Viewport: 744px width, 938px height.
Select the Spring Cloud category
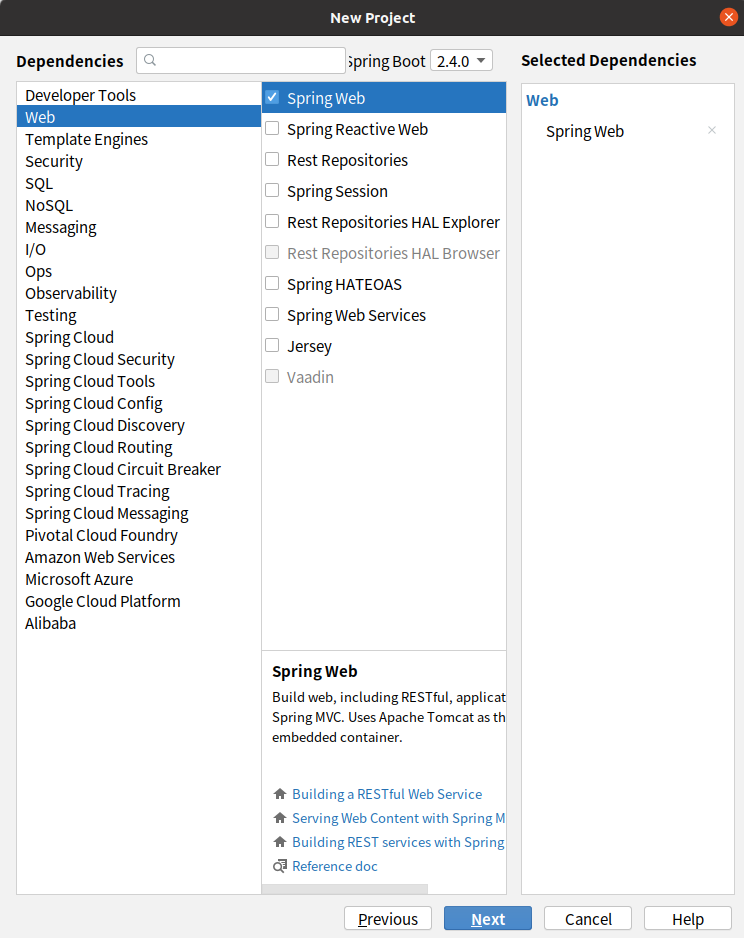coord(139,337)
